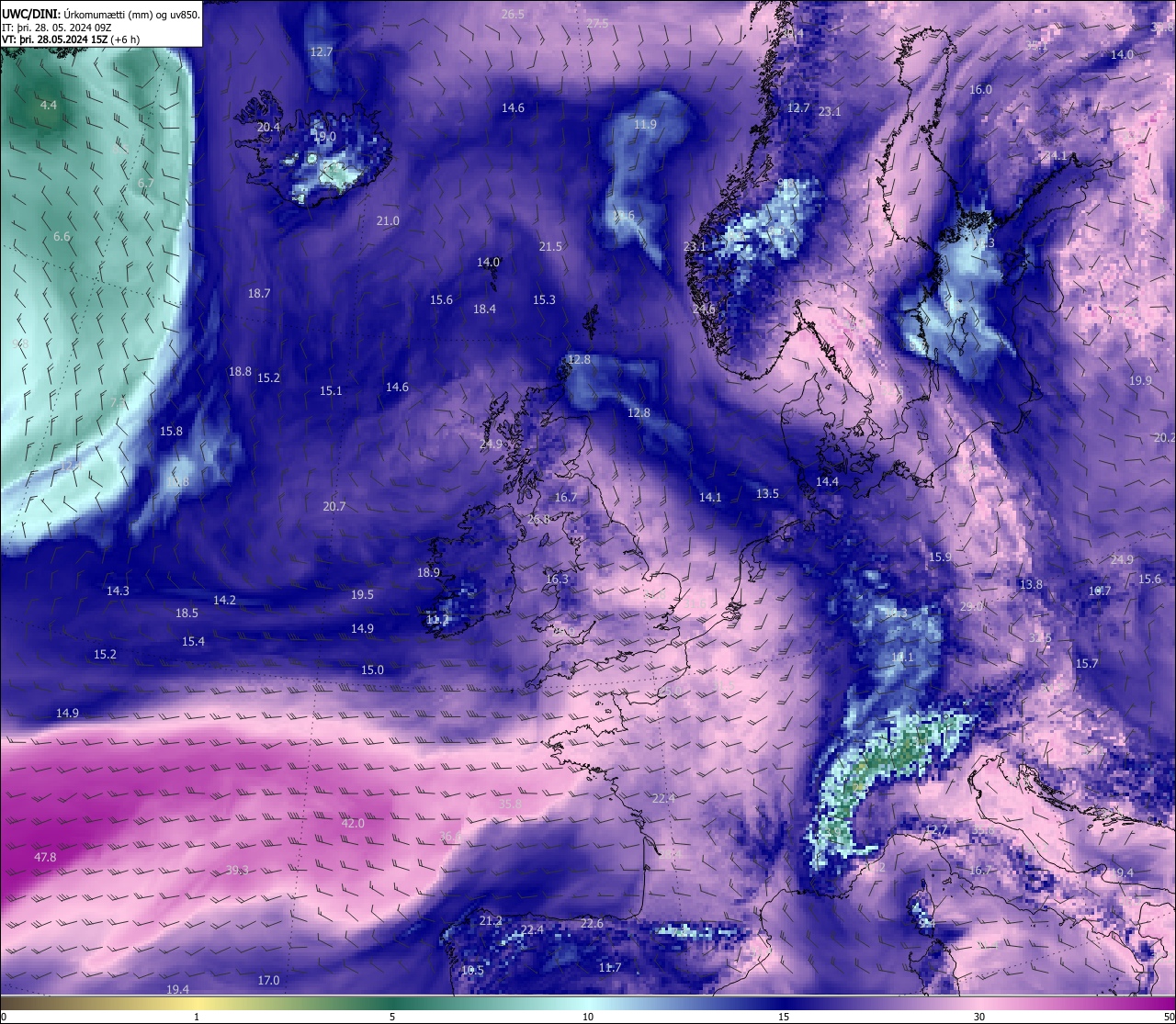Click the color scale tick label 1

pyautogui.click(x=197, y=1017)
